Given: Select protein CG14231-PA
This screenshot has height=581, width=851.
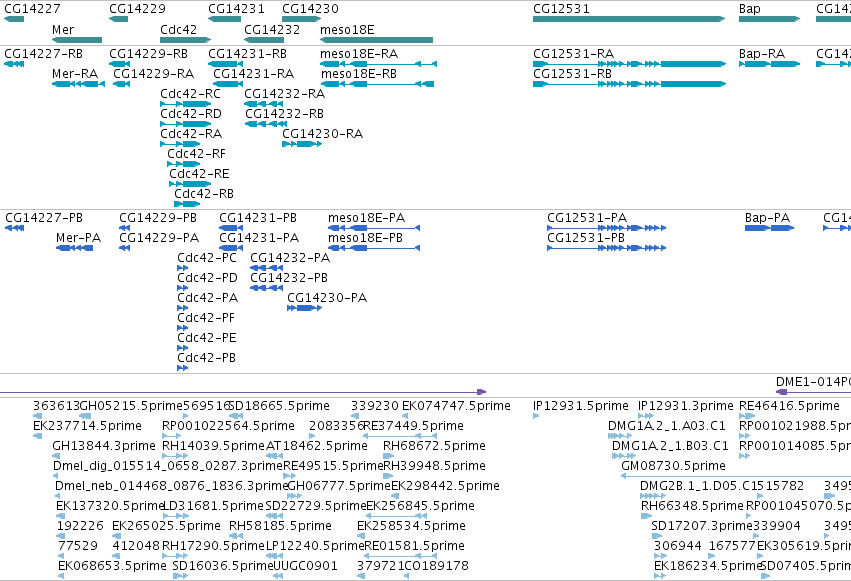Looking at the screenshot, I should tap(259, 238).
